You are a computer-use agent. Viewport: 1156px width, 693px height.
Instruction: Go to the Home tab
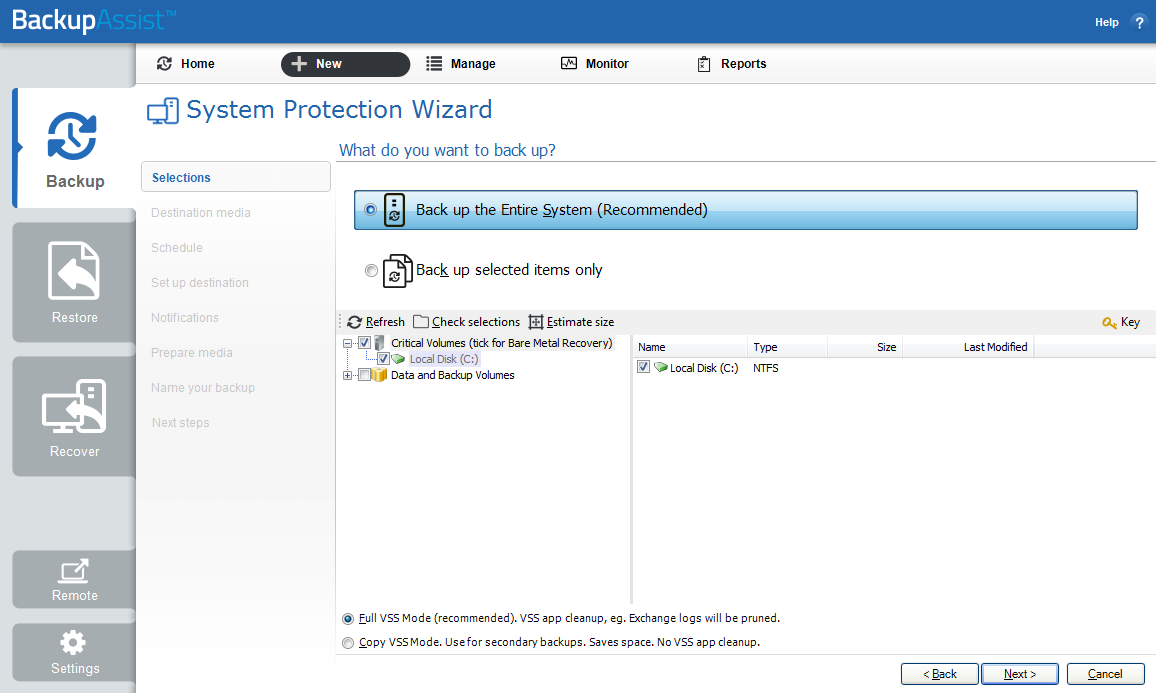[x=186, y=64]
